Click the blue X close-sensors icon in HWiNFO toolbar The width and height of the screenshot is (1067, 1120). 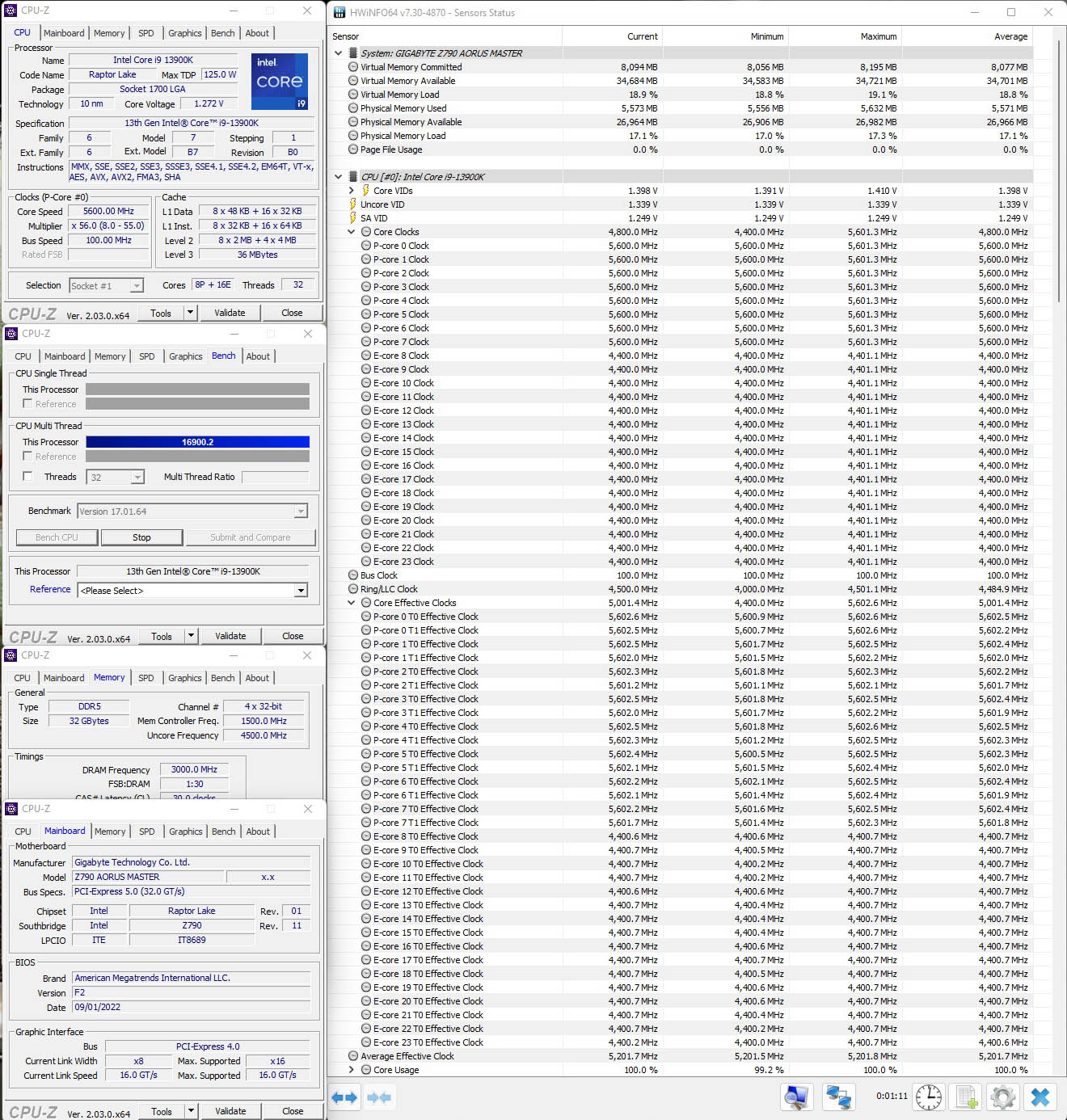point(1040,1097)
